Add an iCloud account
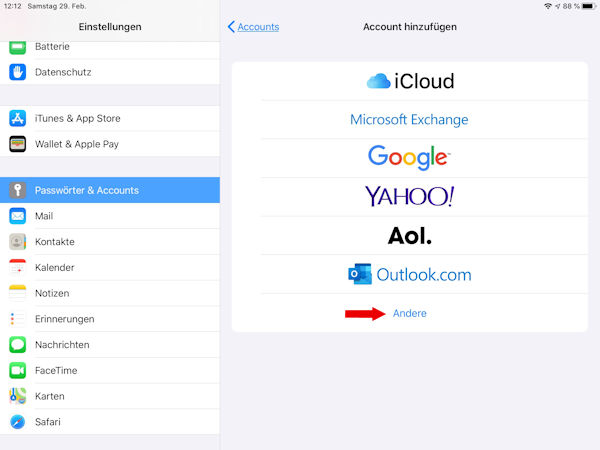This screenshot has width=600, height=450. click(409, 81)
